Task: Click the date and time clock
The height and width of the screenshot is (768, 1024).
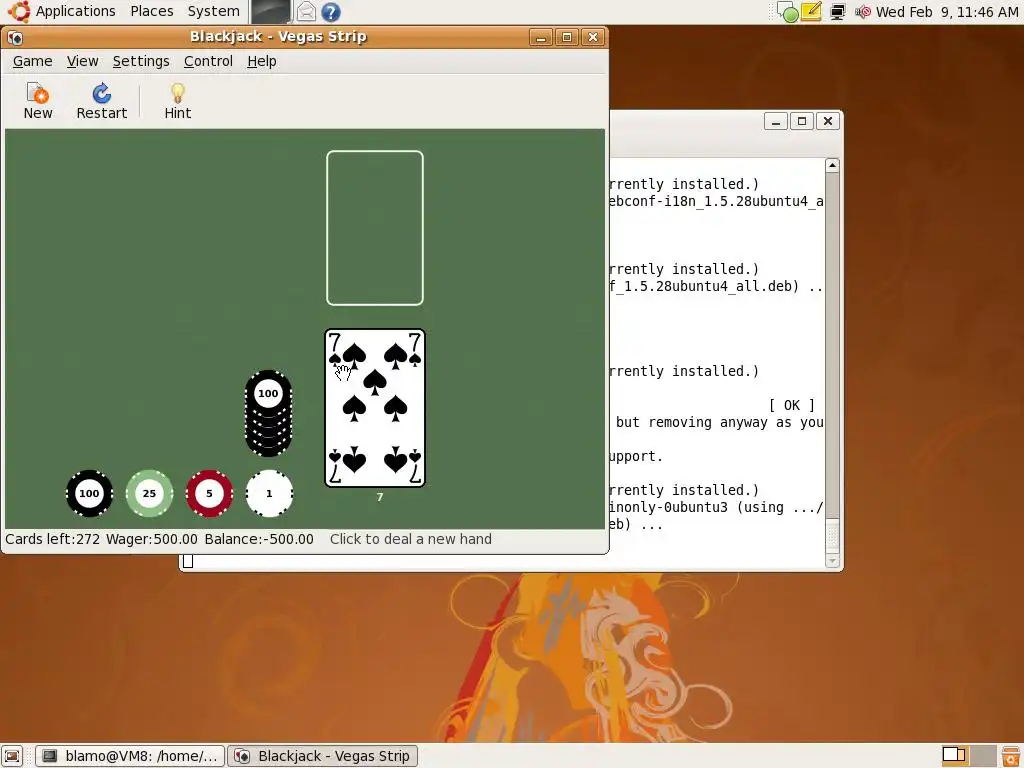Action: [947, 12]
